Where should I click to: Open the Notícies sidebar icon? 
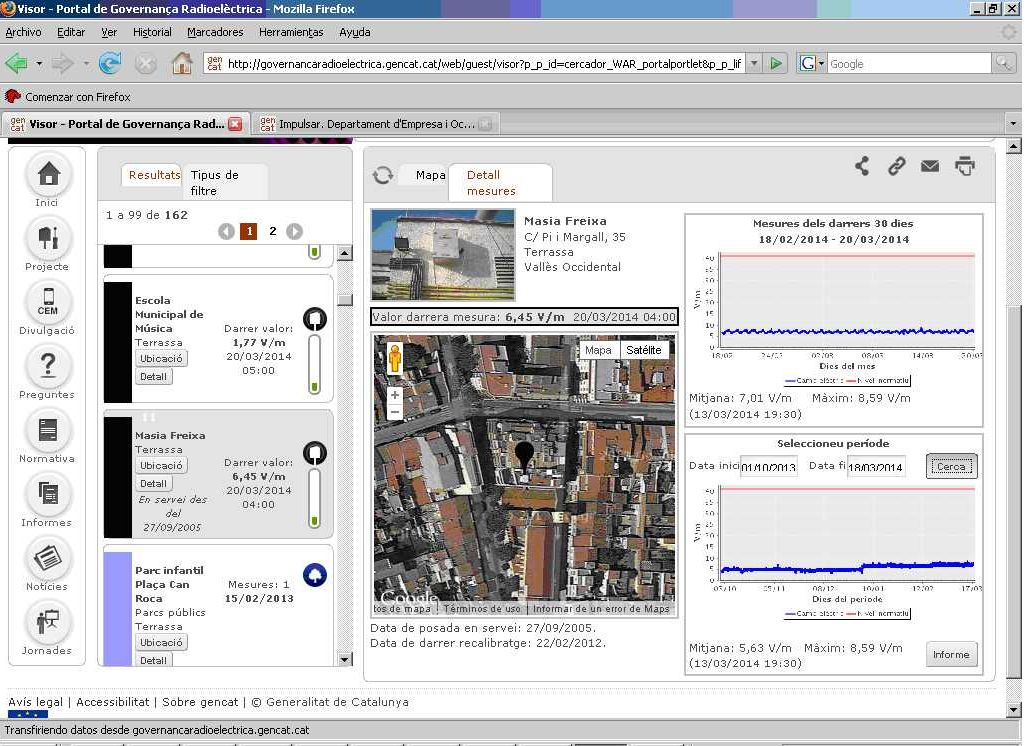tap(48, 558)
